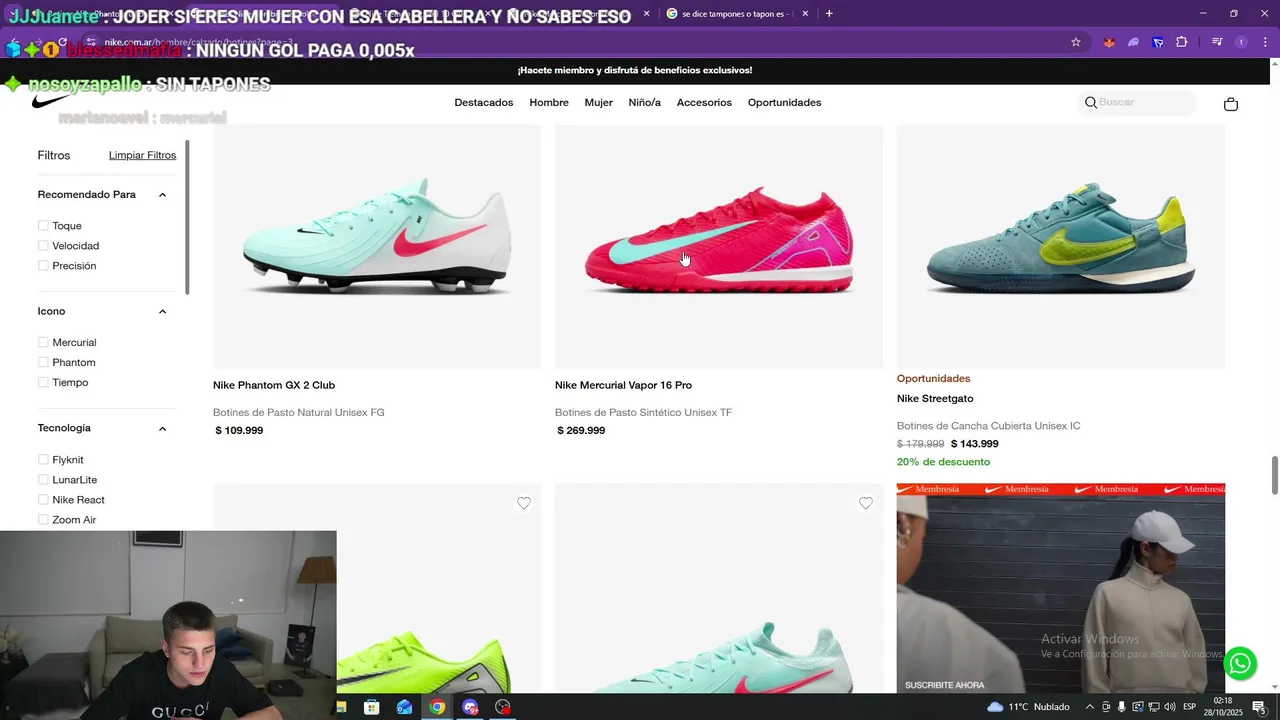Open the shopping bag cart icon

pos(1231,104)
